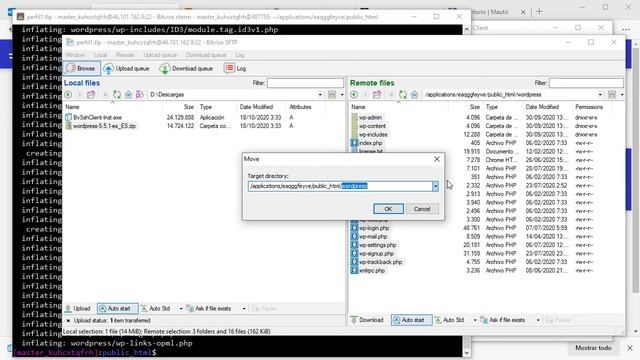Click the local bookmark folder icon
Image resolution: width=640 pixels, height=360 pixels.
click(x=140, y=95)
